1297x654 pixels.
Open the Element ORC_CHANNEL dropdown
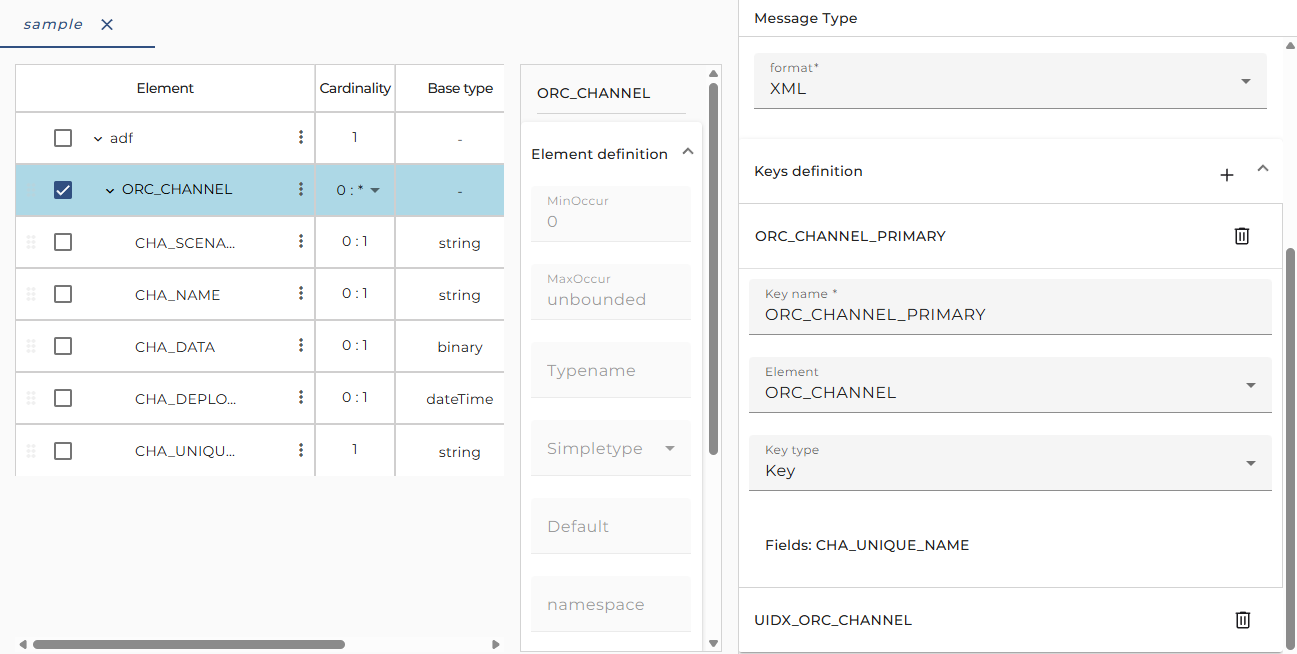pos(1010,385)
